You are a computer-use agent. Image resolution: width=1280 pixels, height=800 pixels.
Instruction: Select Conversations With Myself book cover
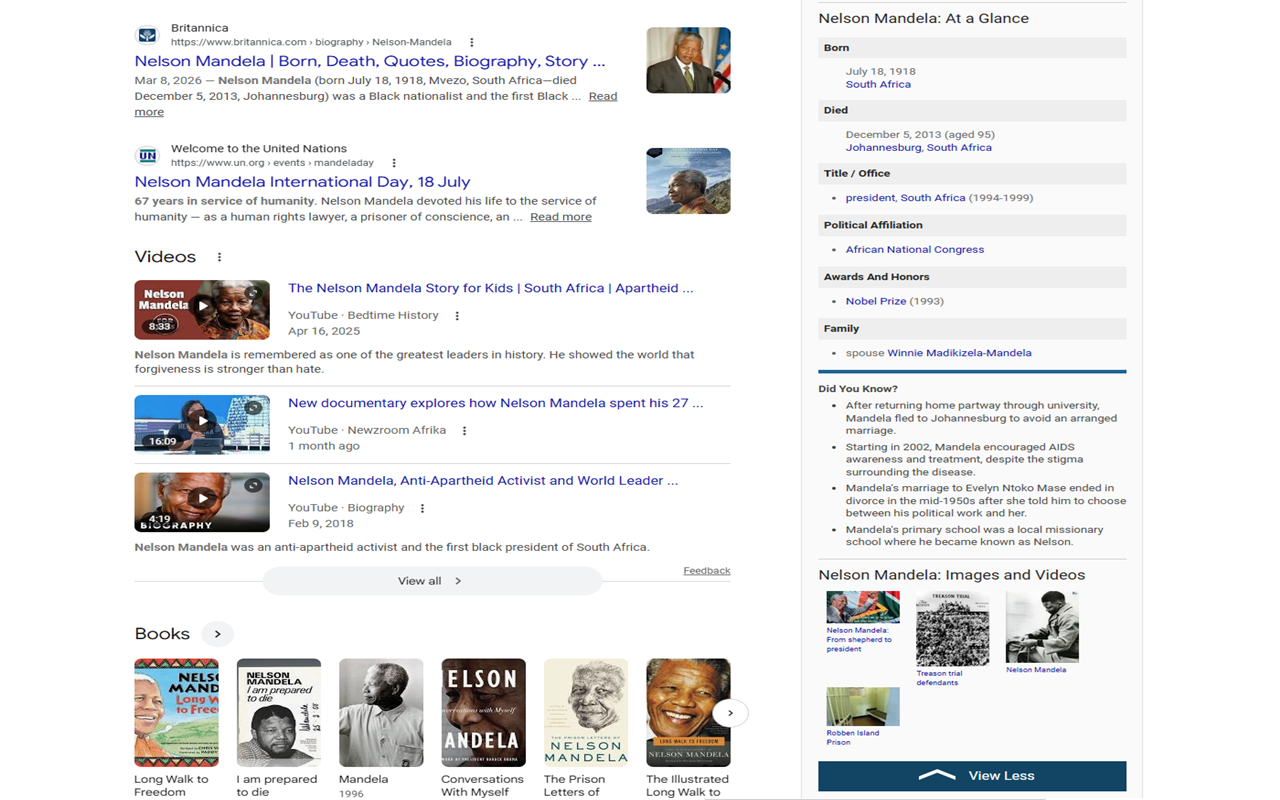483,713
